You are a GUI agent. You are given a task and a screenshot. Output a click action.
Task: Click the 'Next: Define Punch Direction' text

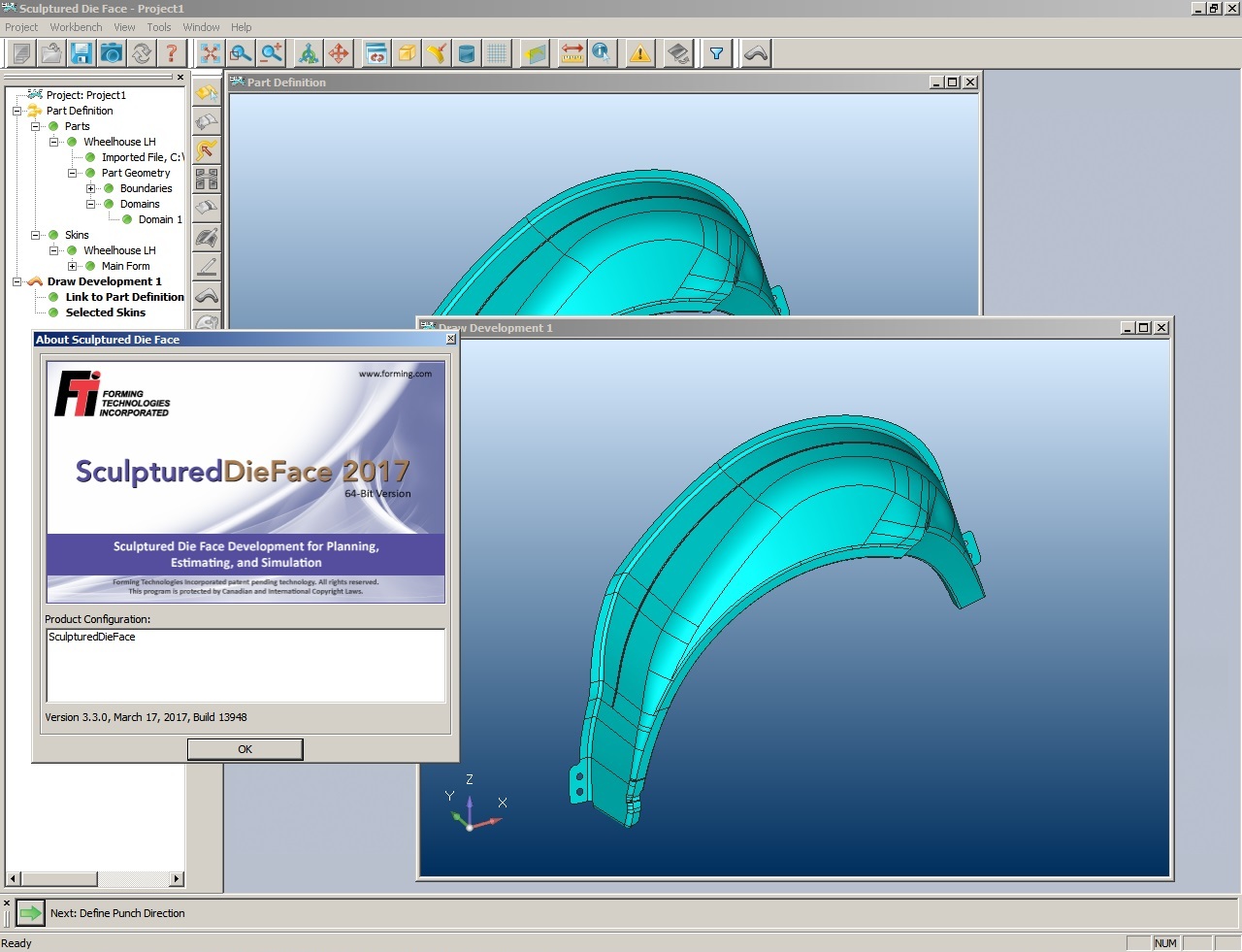tap(117, 913)
